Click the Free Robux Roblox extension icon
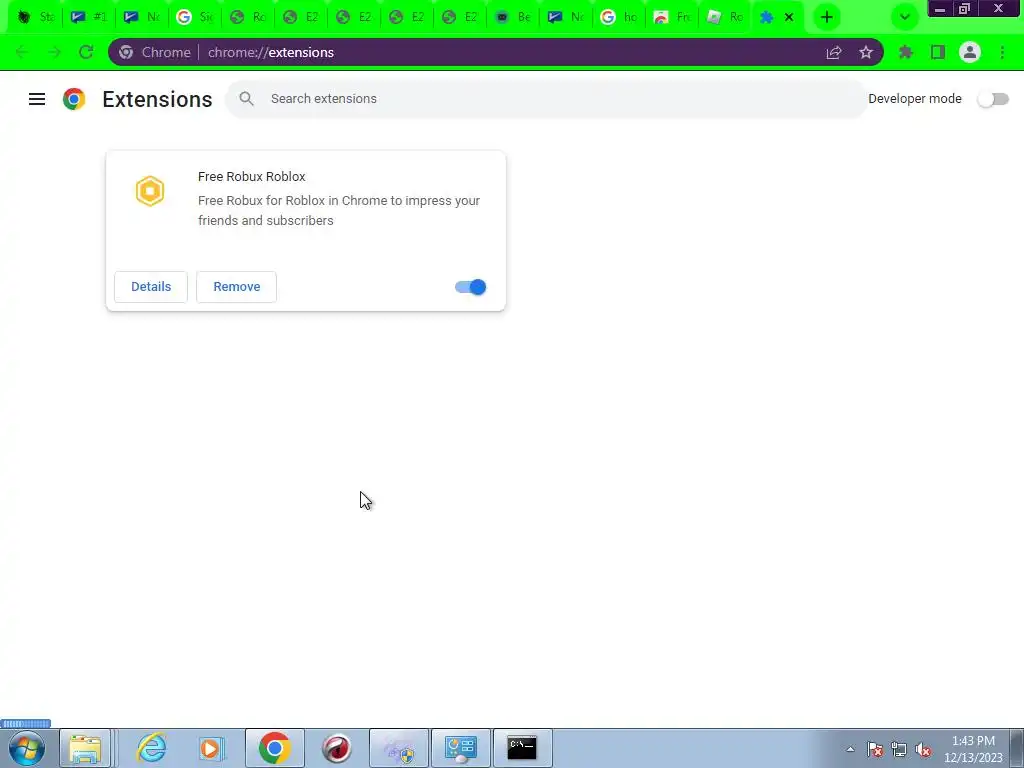Viewport: 1024px width, 768px height. [150, 191]
